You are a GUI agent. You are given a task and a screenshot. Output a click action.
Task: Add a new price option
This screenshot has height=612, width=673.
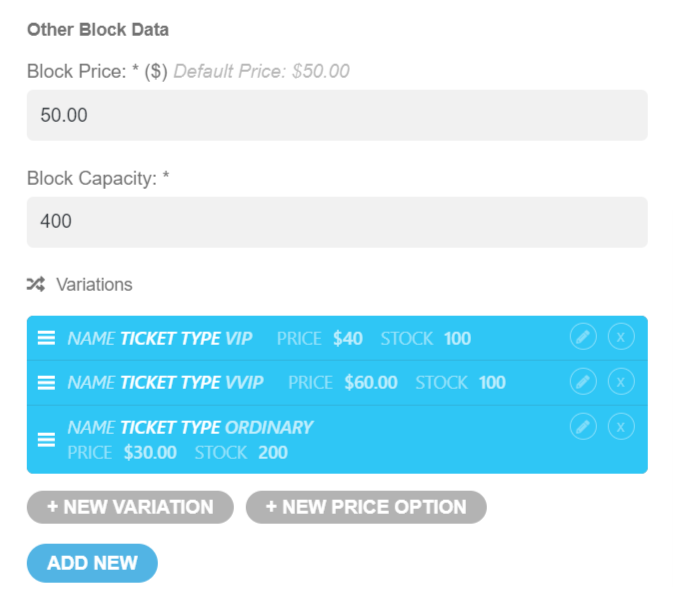pos(366,507)
